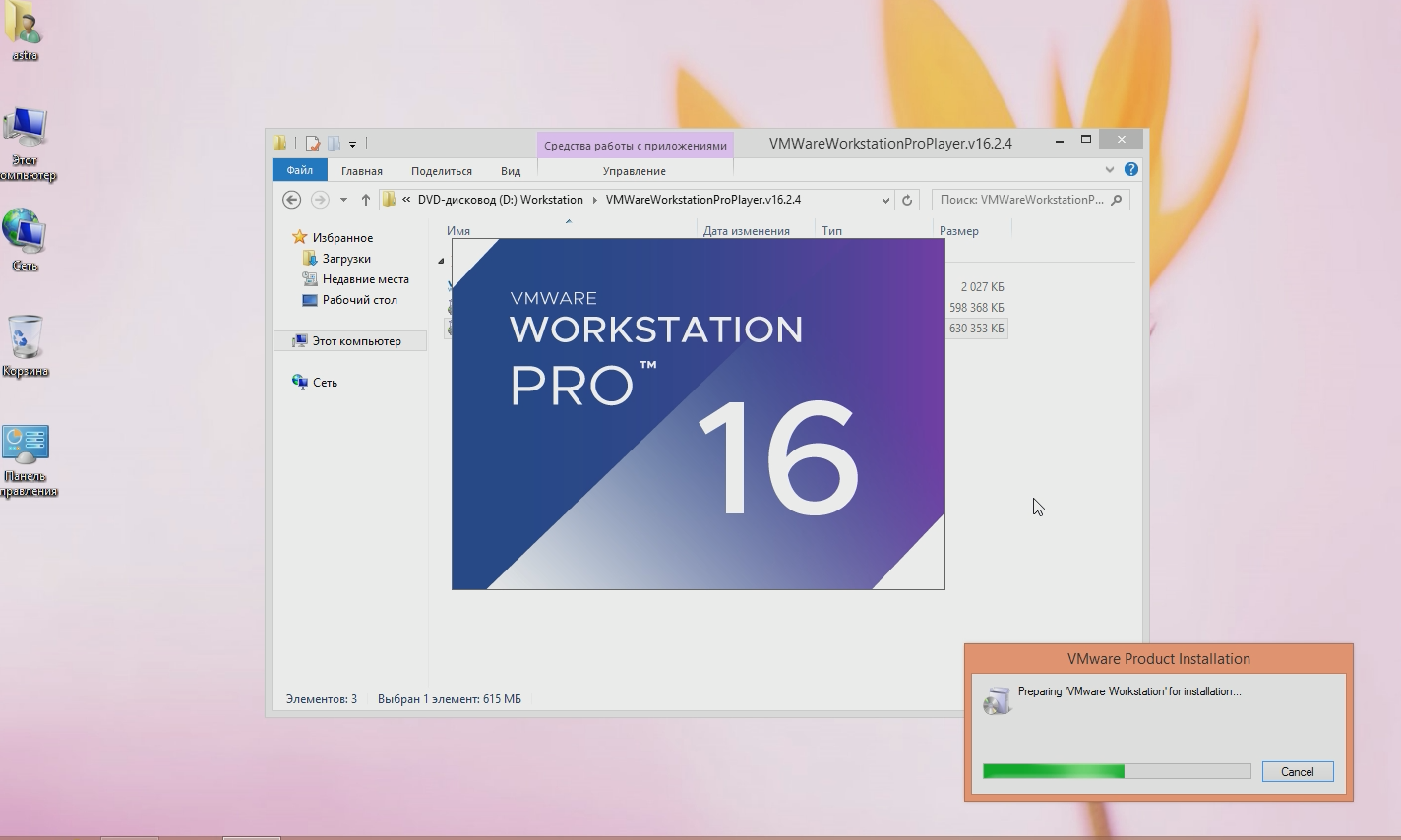Click the 630 353 КБ size cell
This screenshot has height=840, width=1401.
976,329
